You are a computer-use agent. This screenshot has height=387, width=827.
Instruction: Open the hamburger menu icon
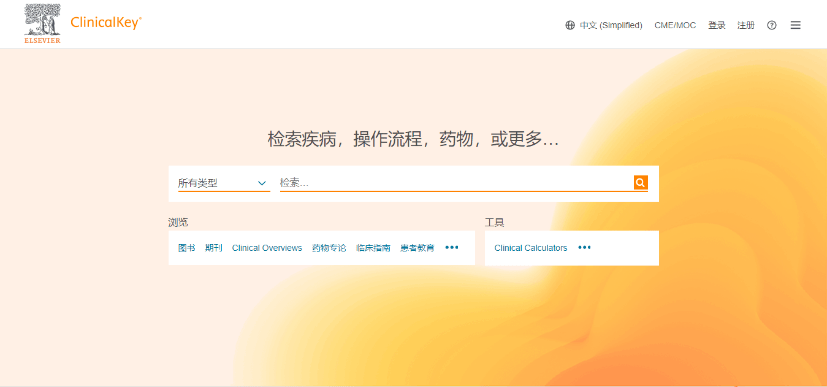click(795, 25)
